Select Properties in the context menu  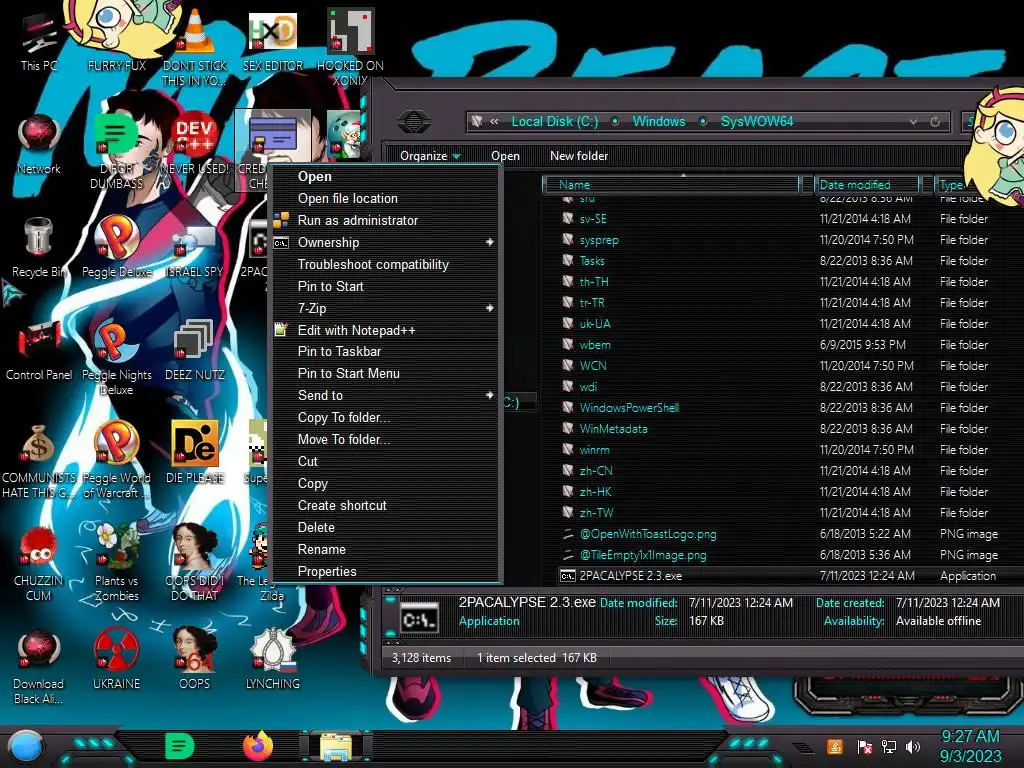click(387, 571)
